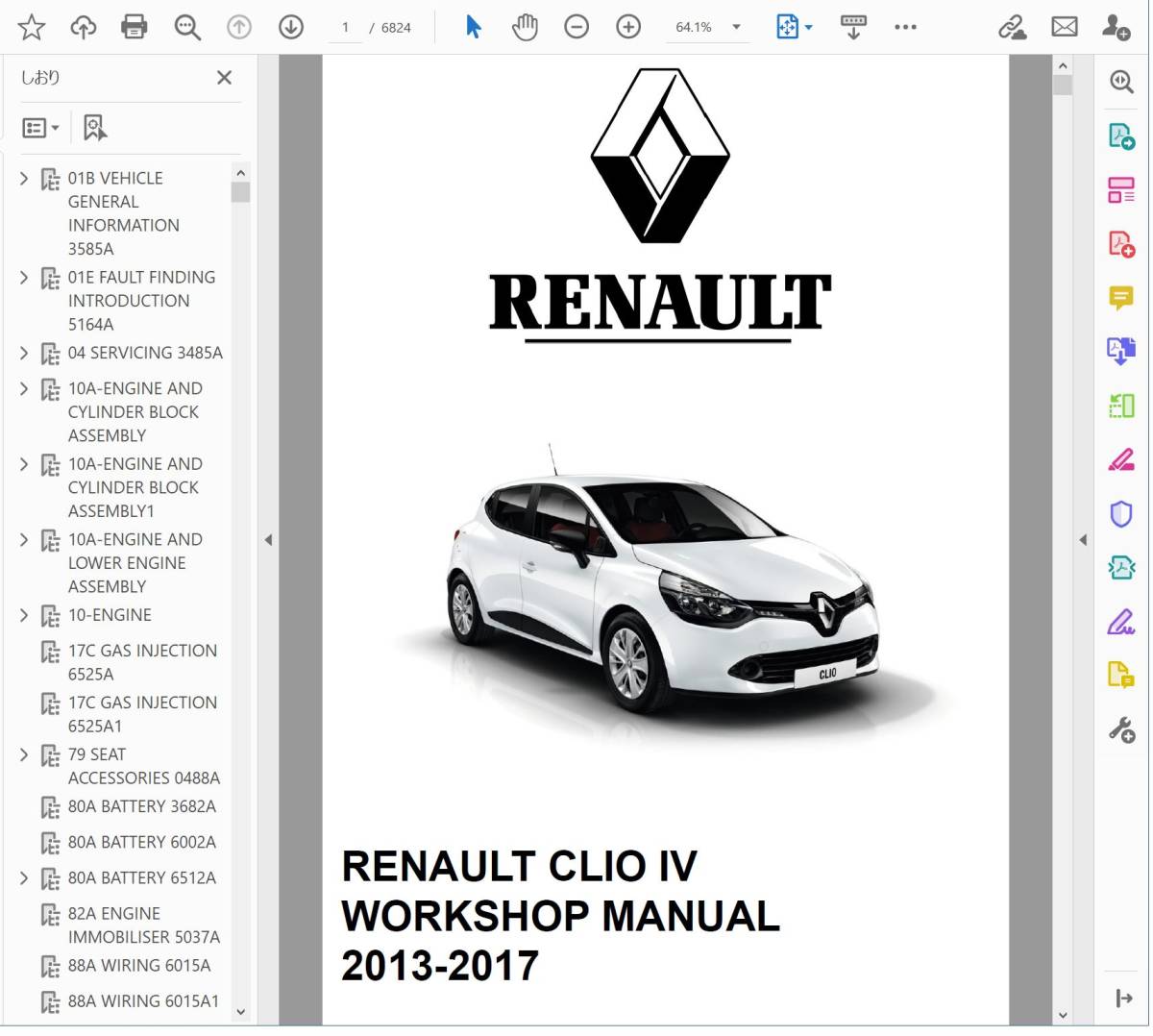1153x1036 pixels.
Task: Open the Combine Files tool
Action: [x=1121, y=352]
